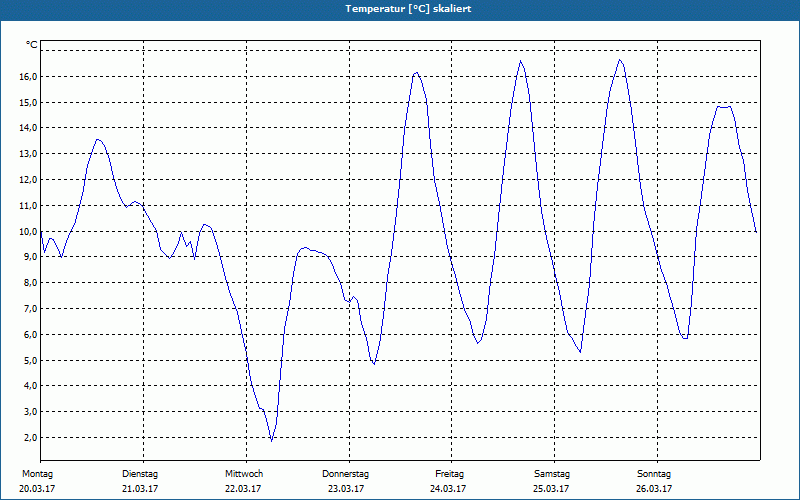Click the 6,0 axis label
This screenshot has width=800, height=500.
click(30, 335)
